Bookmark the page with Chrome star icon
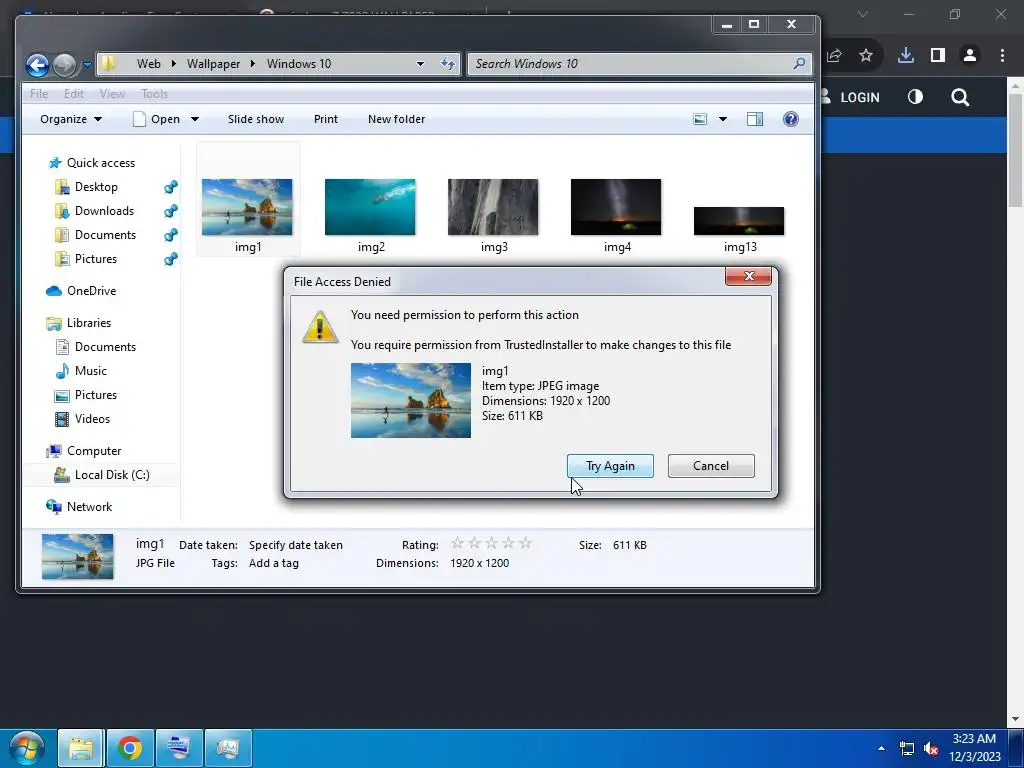The height and width of the screenshot is (768, 1024). pos(866,56)
